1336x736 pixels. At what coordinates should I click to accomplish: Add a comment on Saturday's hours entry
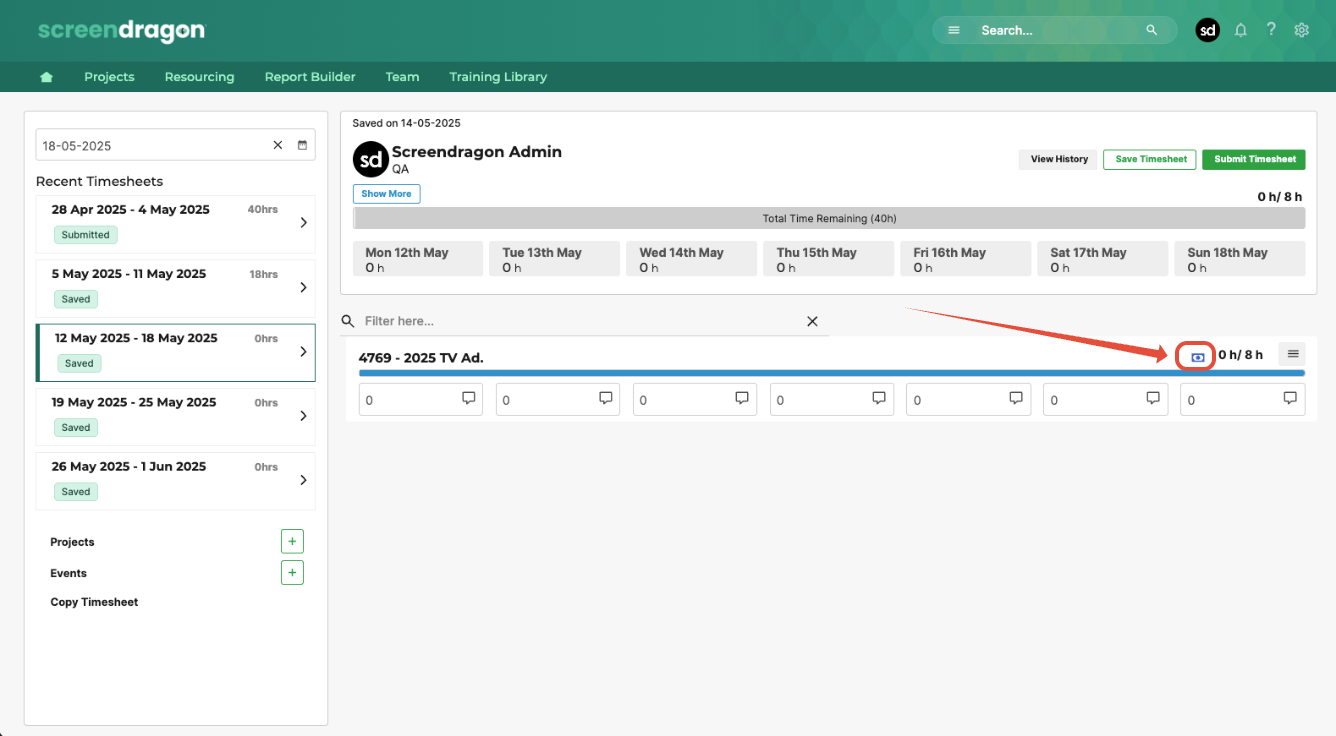tap(1153, 398)
